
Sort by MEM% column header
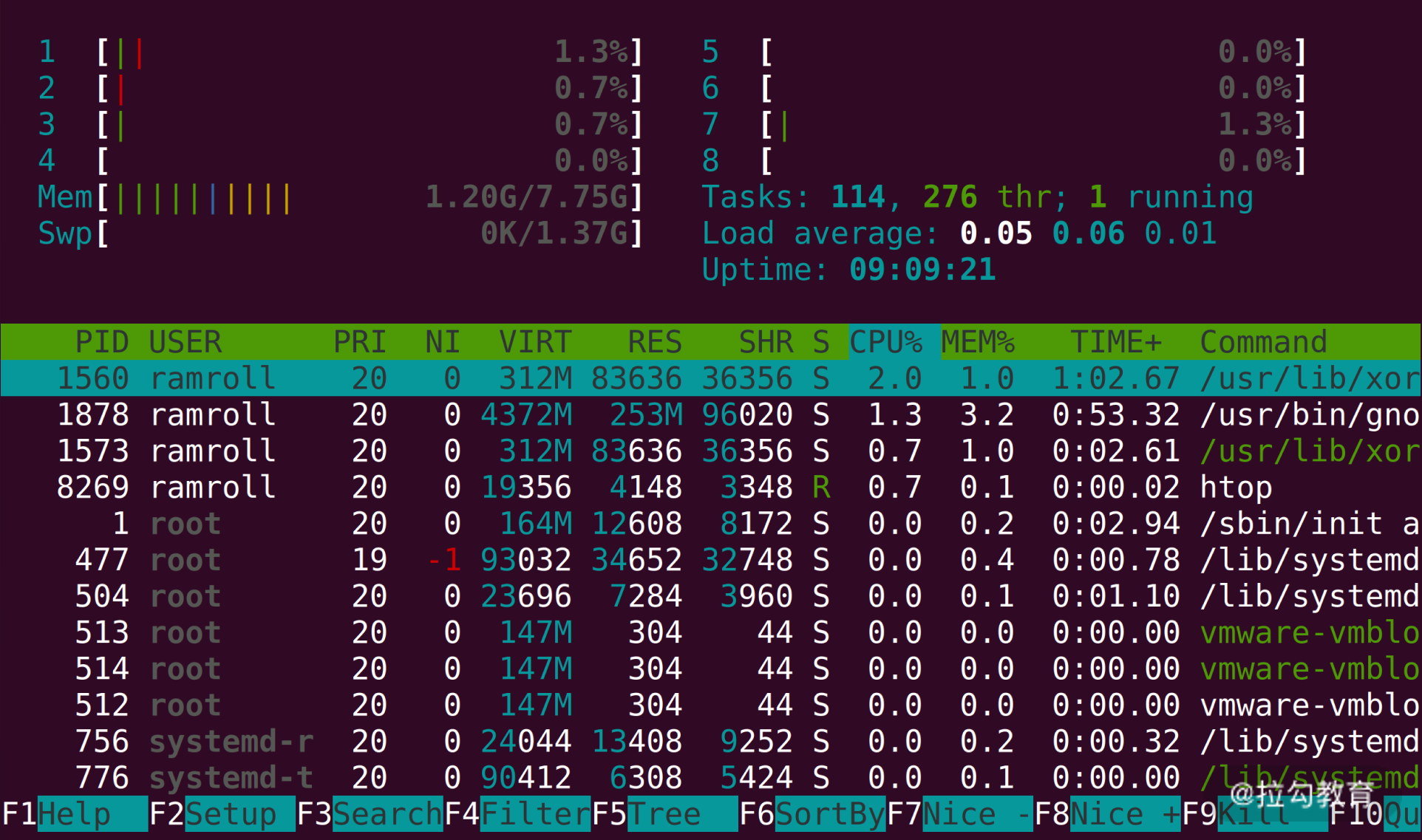(x=977, y=342)
